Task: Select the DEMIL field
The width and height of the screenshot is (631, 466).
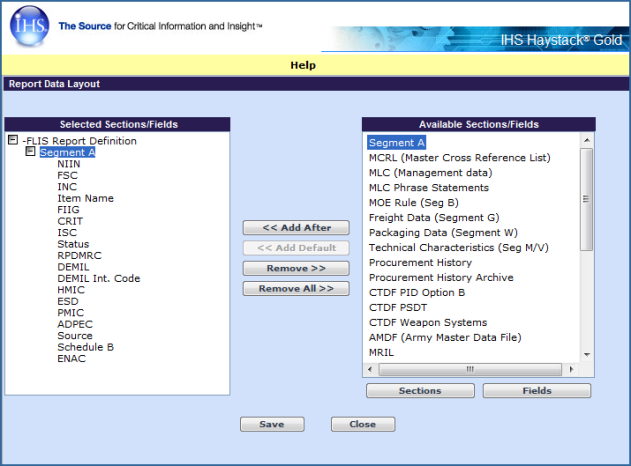Action: pos(73,267)
